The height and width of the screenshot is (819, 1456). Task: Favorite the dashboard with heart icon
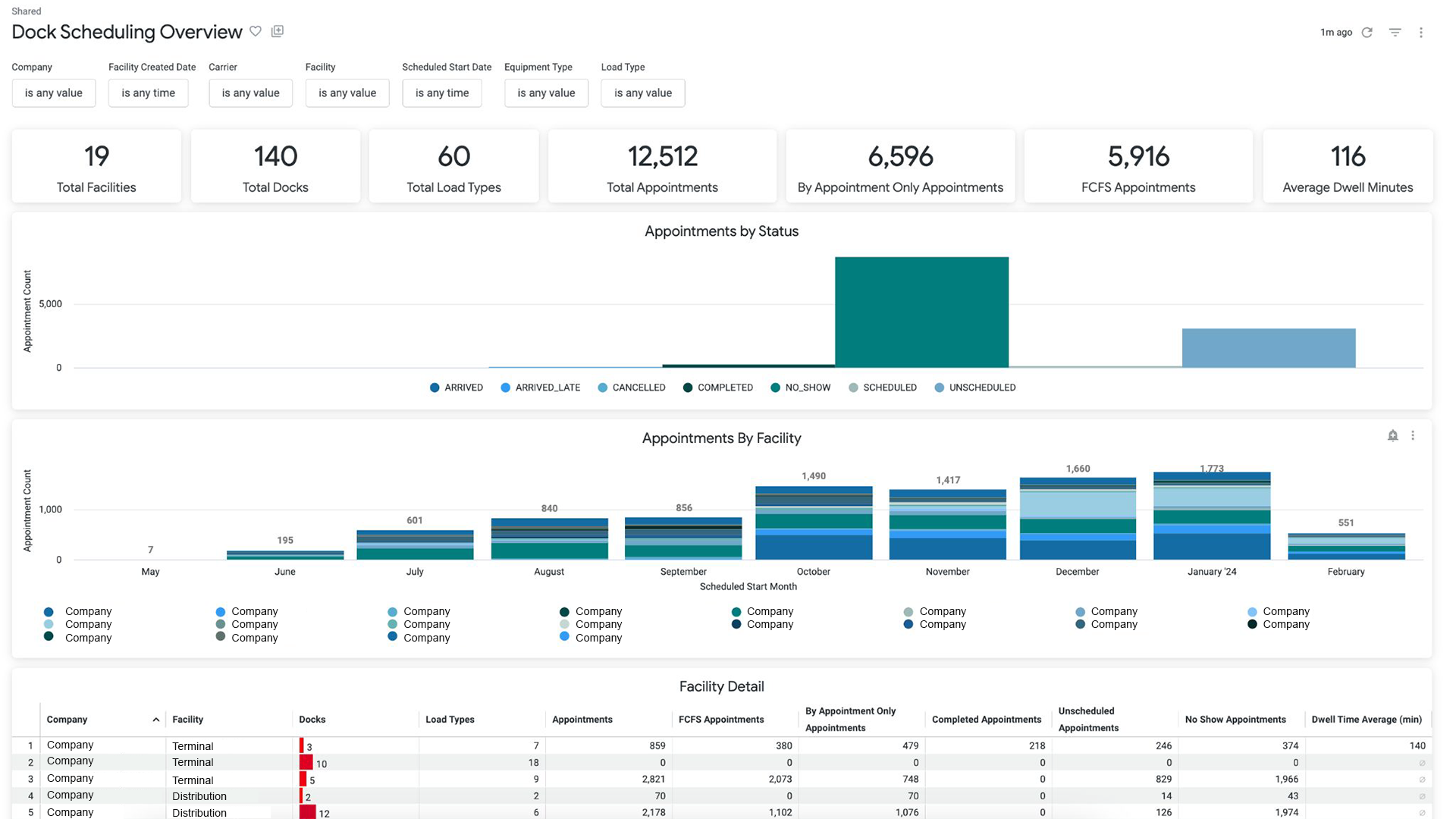pyautogui.click(x=256, y=31)
